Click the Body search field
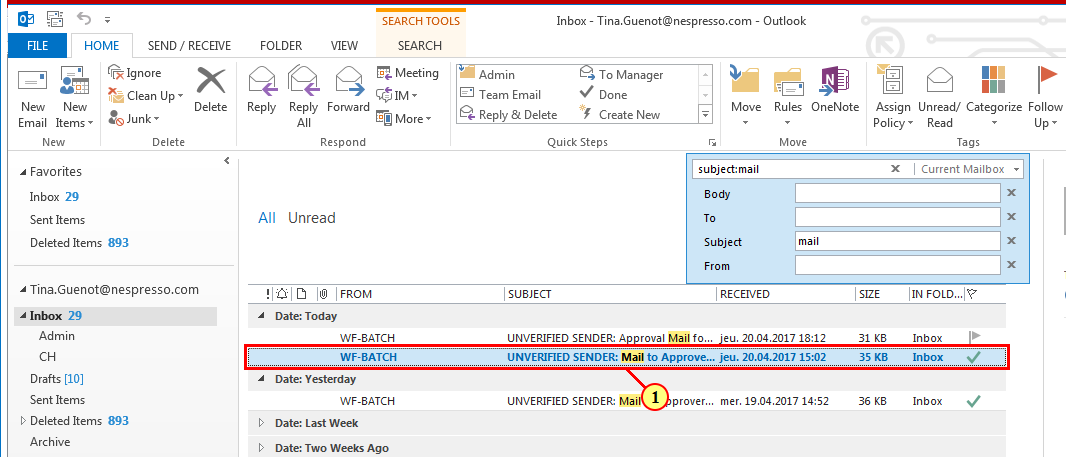The height and width of the screenshot is (457, 1066). click(x=897, y=194)
